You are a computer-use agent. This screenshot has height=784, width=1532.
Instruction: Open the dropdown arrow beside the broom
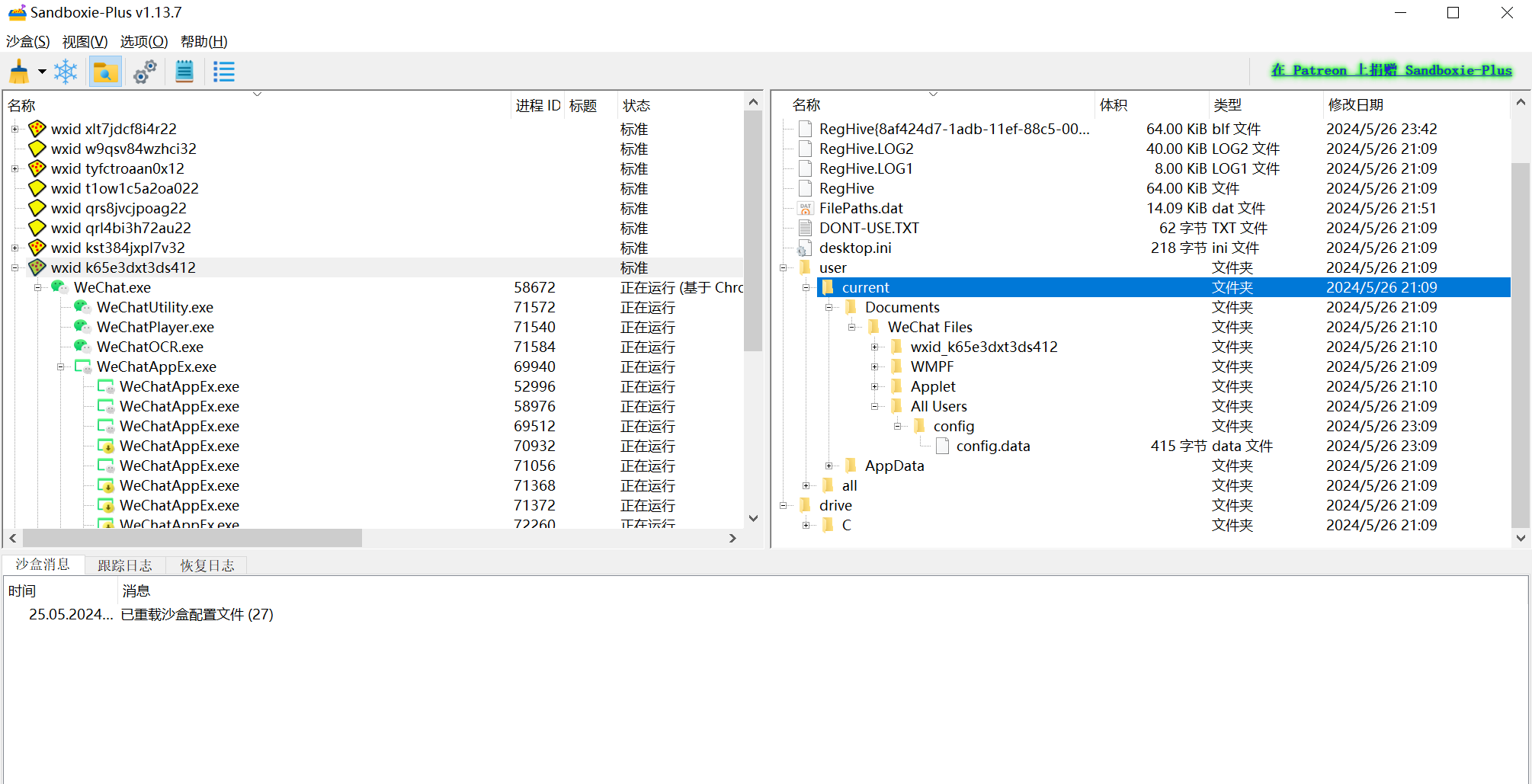coord(42,72)
